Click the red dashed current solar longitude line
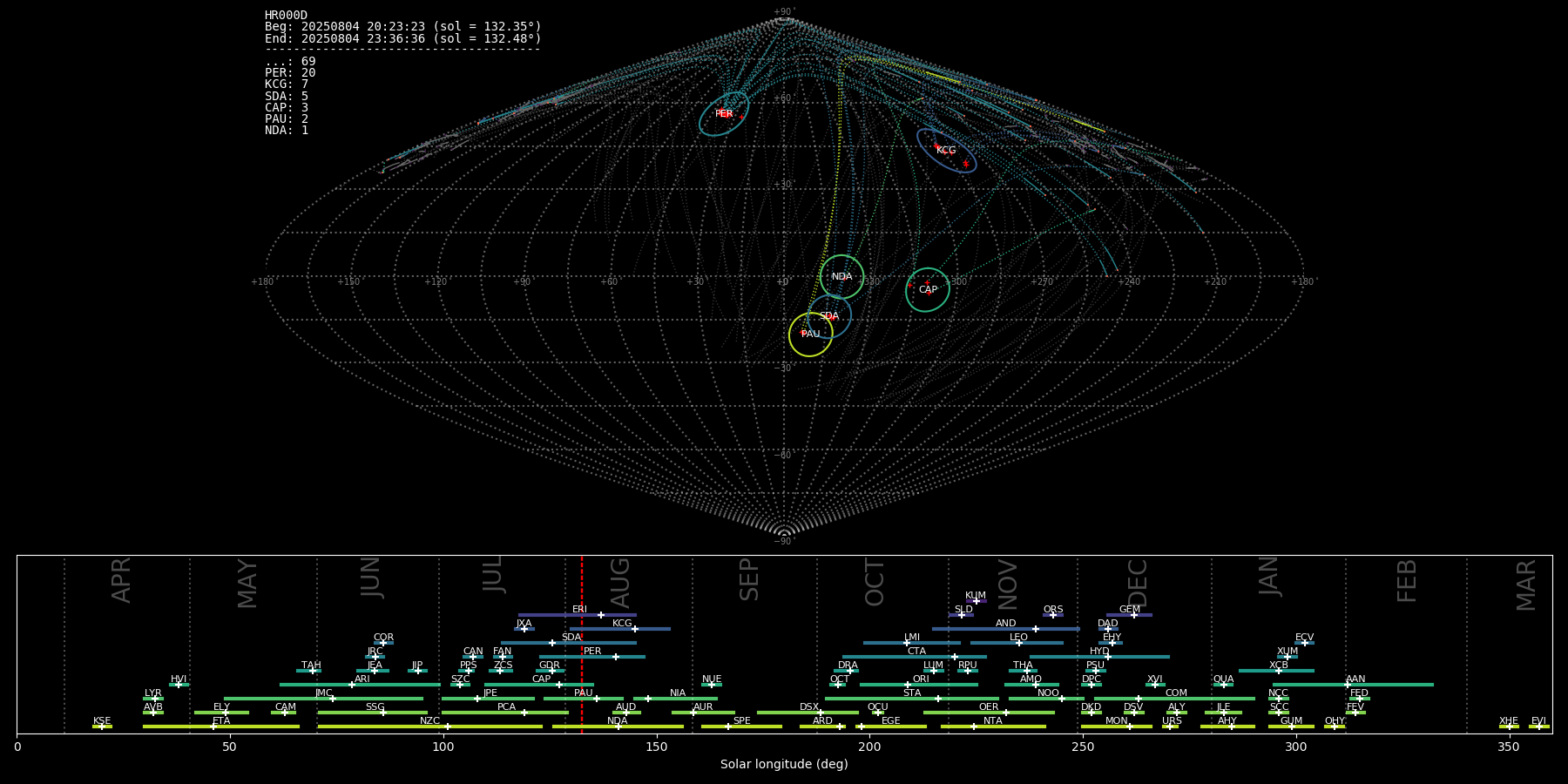 pyautogui.click(x=582, y=645)
